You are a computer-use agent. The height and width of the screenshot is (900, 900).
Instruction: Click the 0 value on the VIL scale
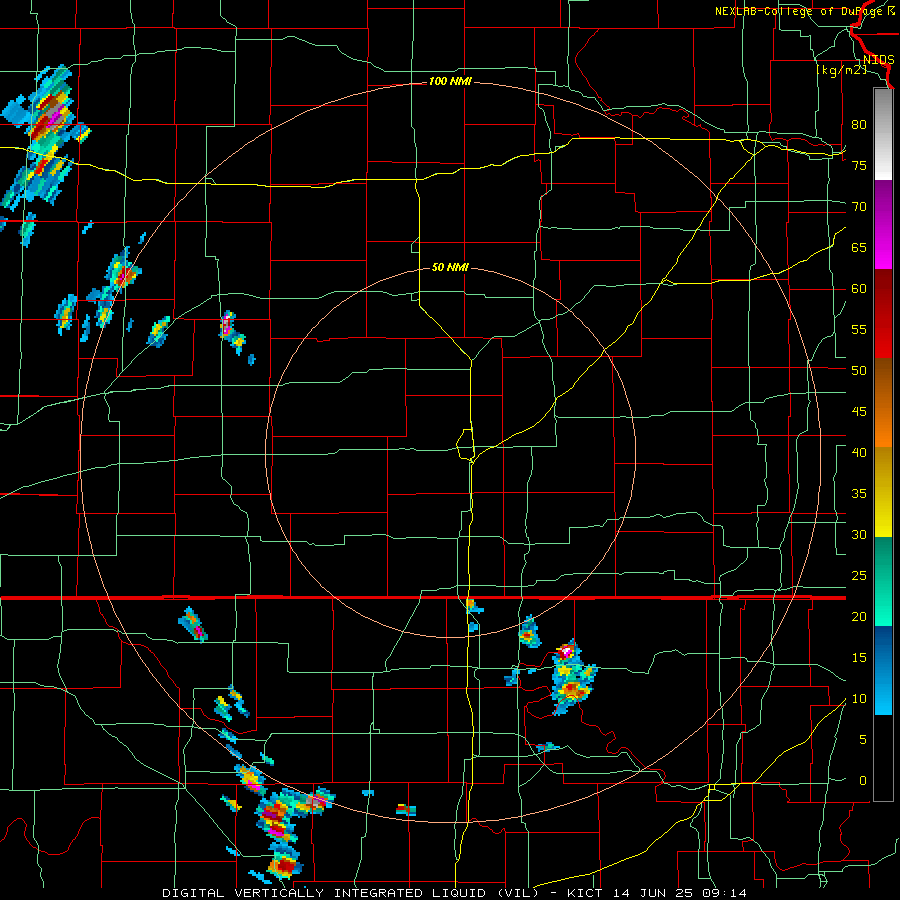[862, 781]
